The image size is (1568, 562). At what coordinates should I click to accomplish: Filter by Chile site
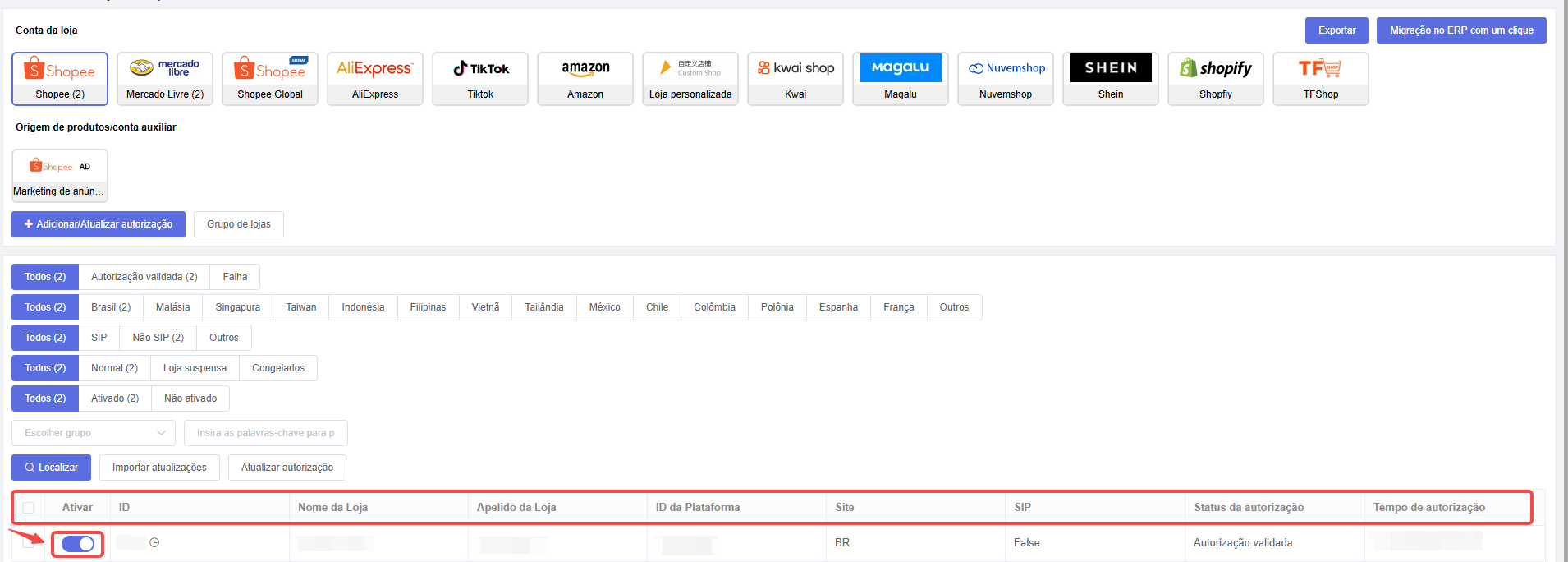(x=658, y=307)
